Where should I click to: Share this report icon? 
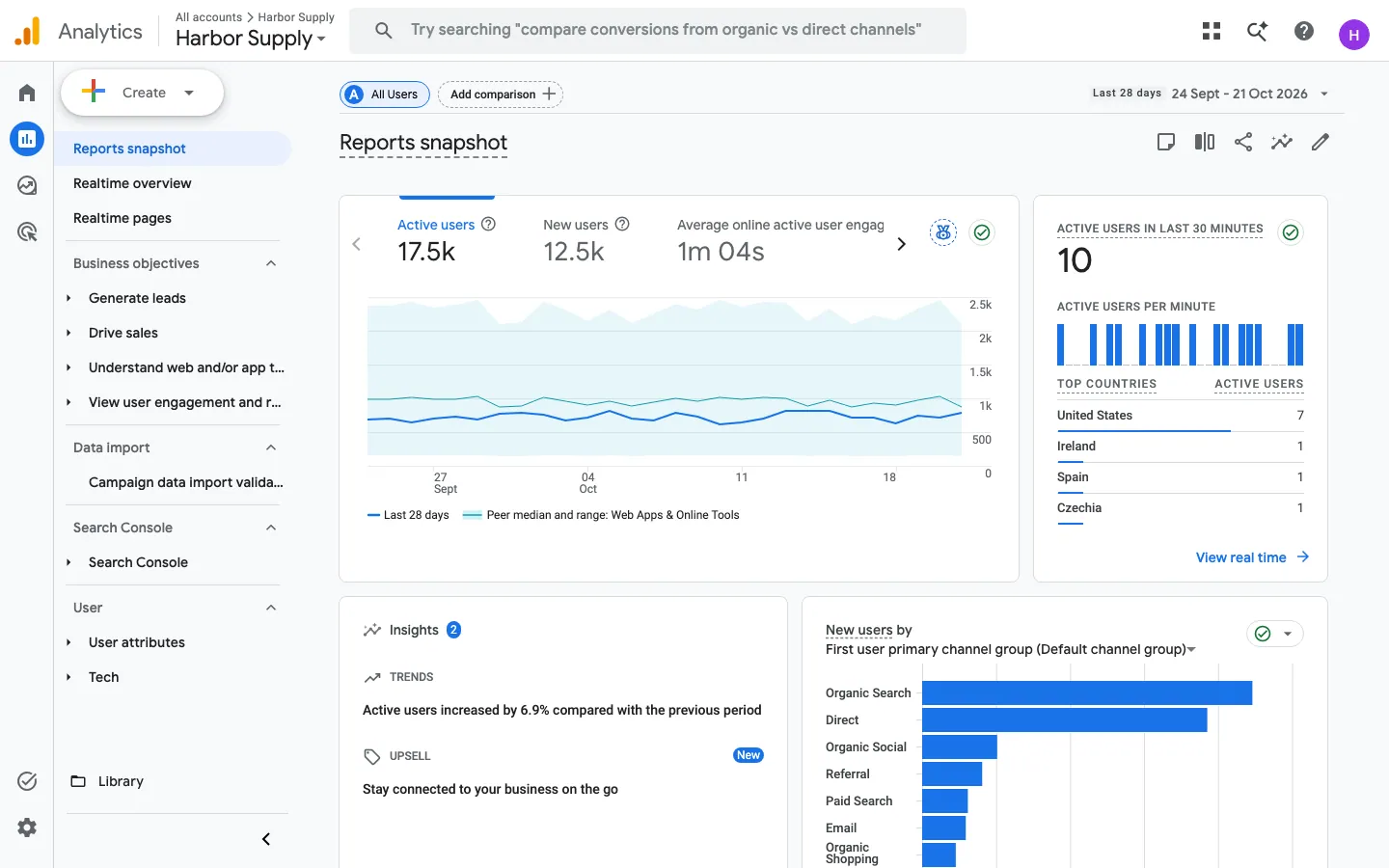[x=1243, y=142]
